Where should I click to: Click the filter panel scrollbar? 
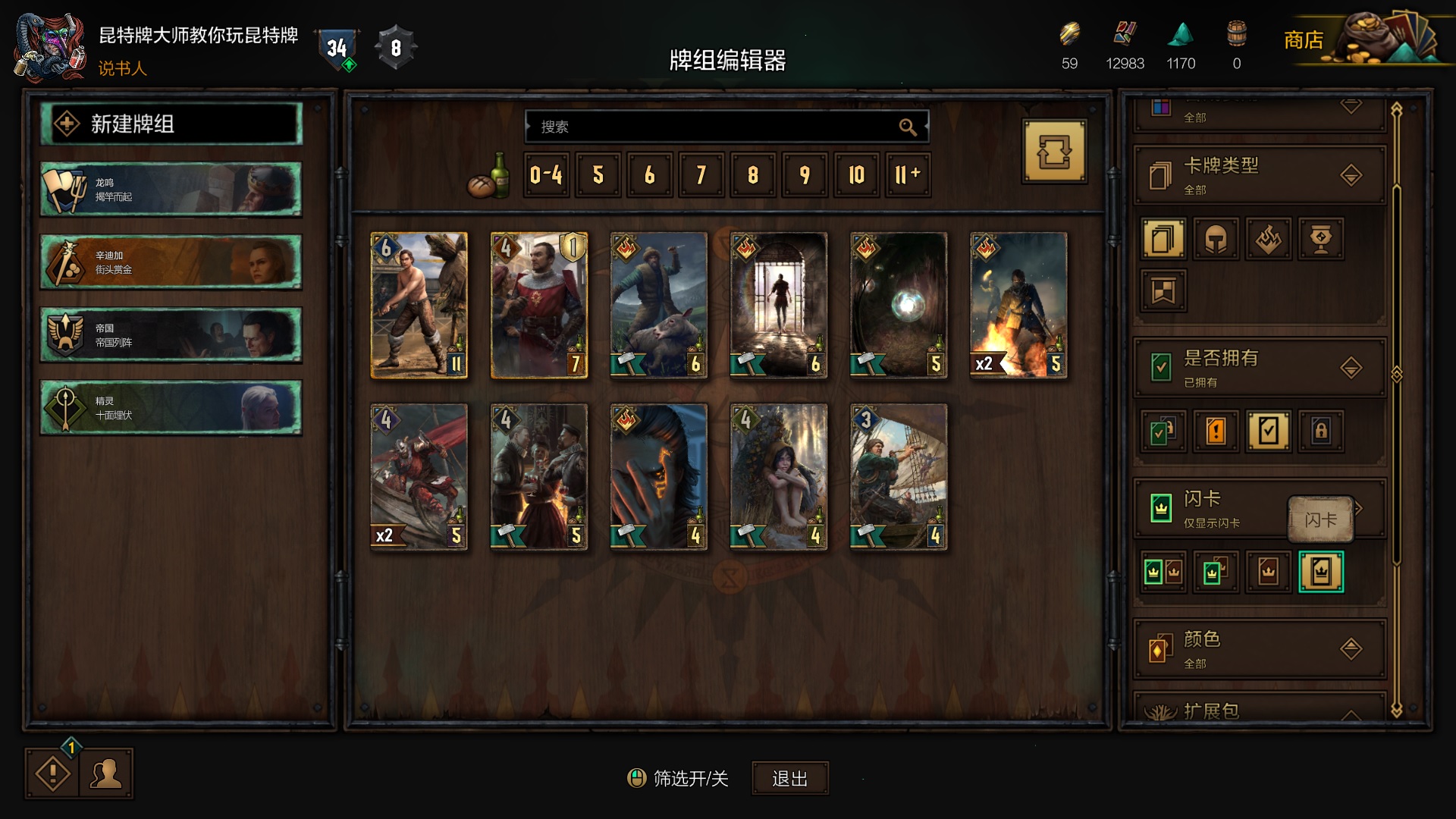click(x=1397, y=409)
